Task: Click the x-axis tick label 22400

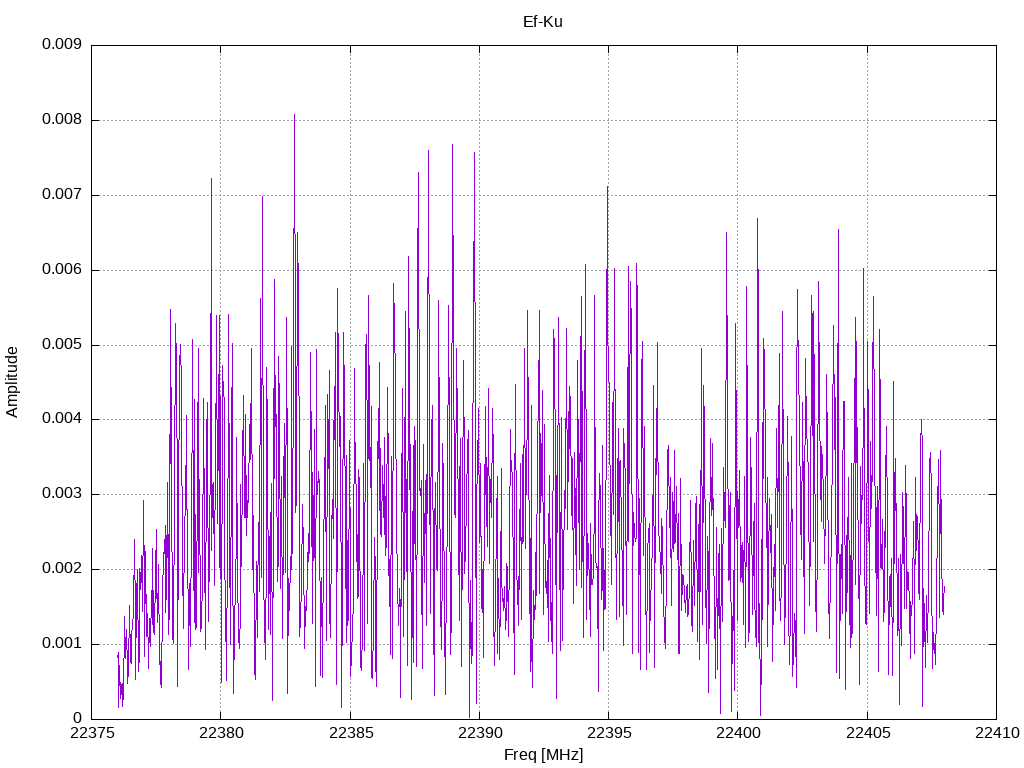Action: [x=738, y=733]
